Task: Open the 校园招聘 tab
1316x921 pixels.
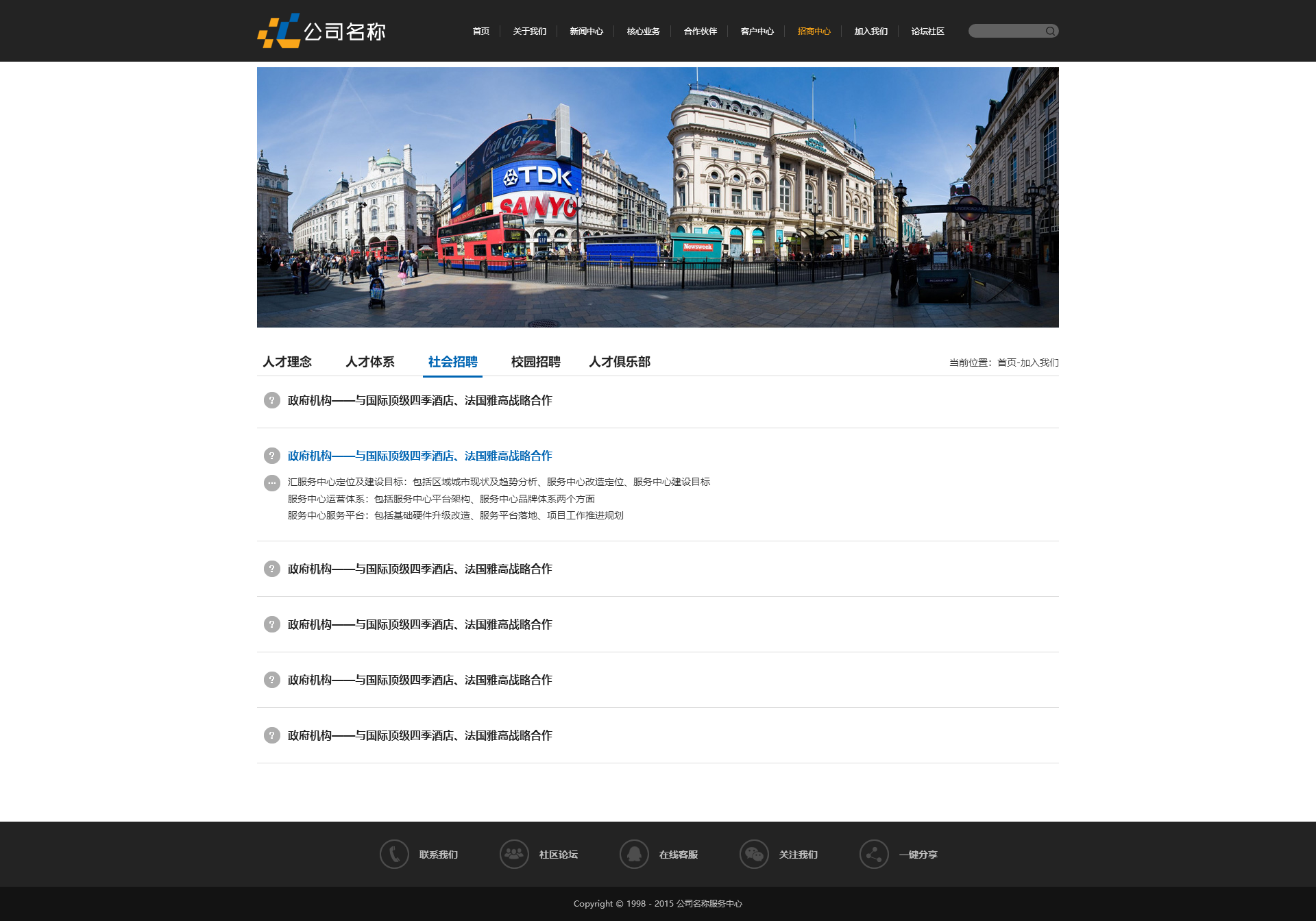Action: pos(535,361)
